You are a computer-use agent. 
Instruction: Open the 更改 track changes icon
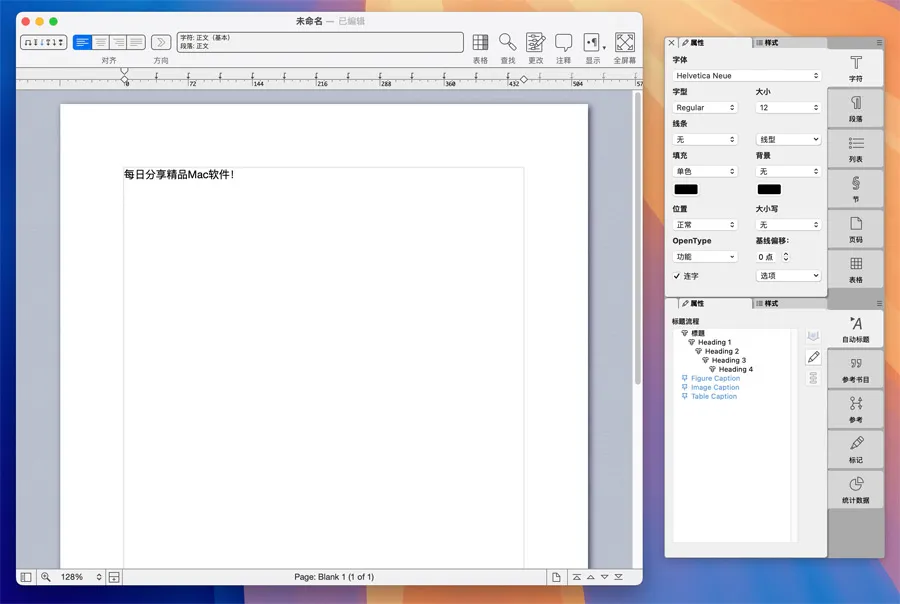tap(536, 42)
